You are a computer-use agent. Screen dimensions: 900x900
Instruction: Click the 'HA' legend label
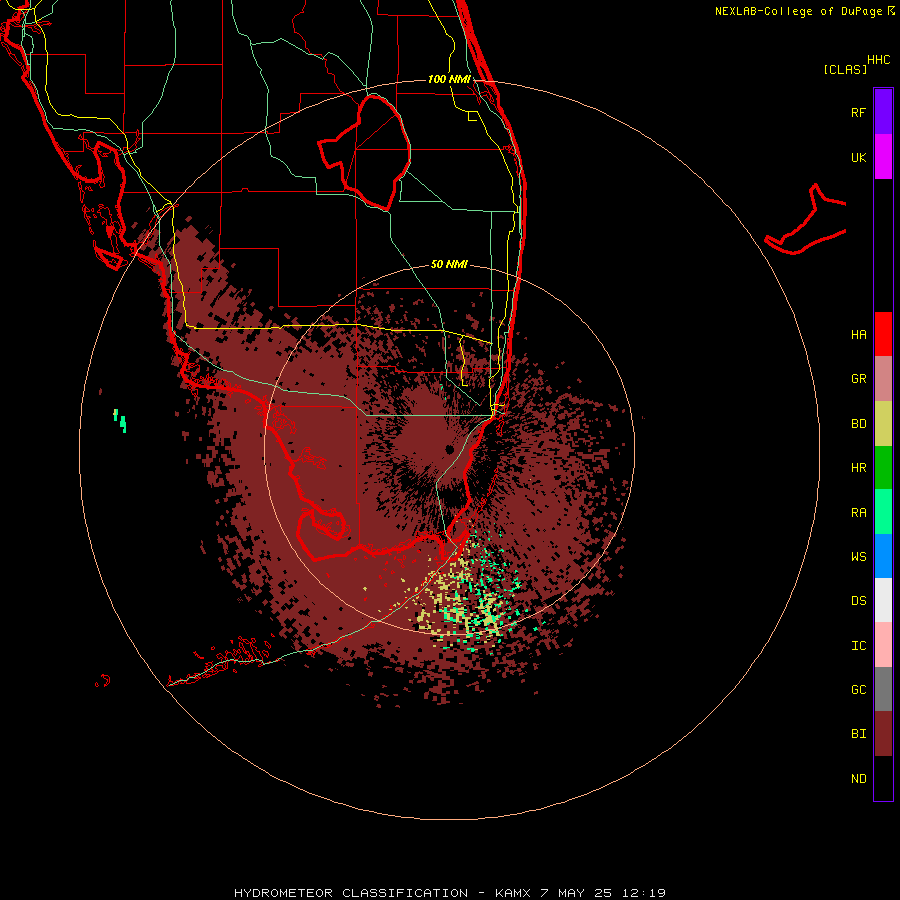pyautogui.click(x=858, y=334)
